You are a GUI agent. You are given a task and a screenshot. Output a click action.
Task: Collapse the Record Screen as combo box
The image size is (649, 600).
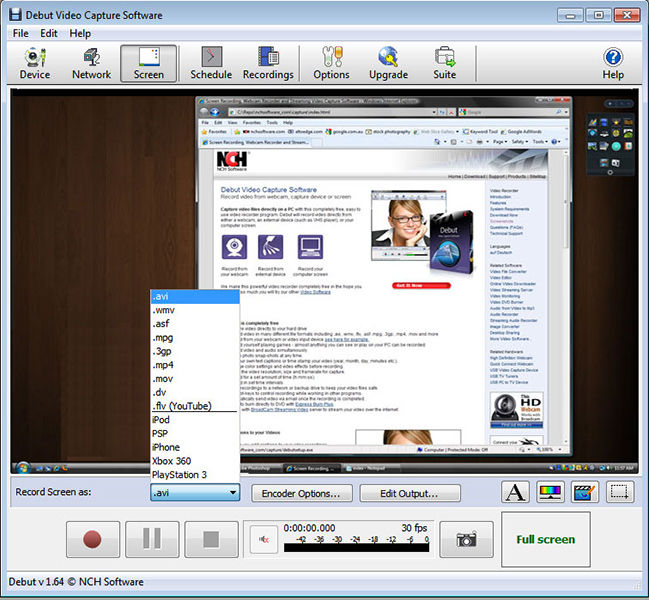coord(232,493)
